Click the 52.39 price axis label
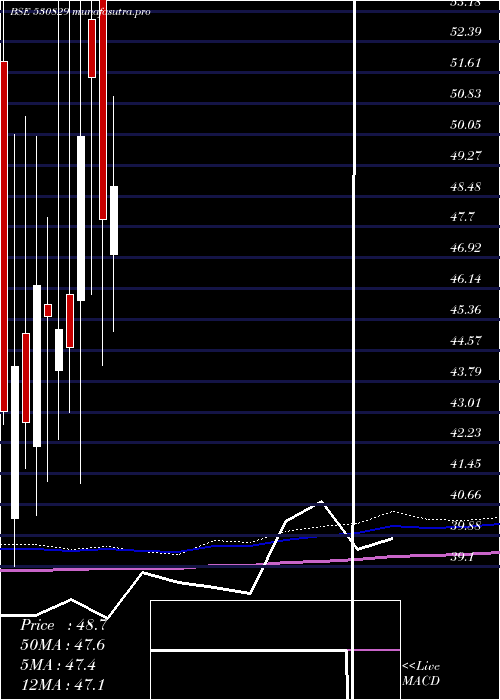 point(466,32)
